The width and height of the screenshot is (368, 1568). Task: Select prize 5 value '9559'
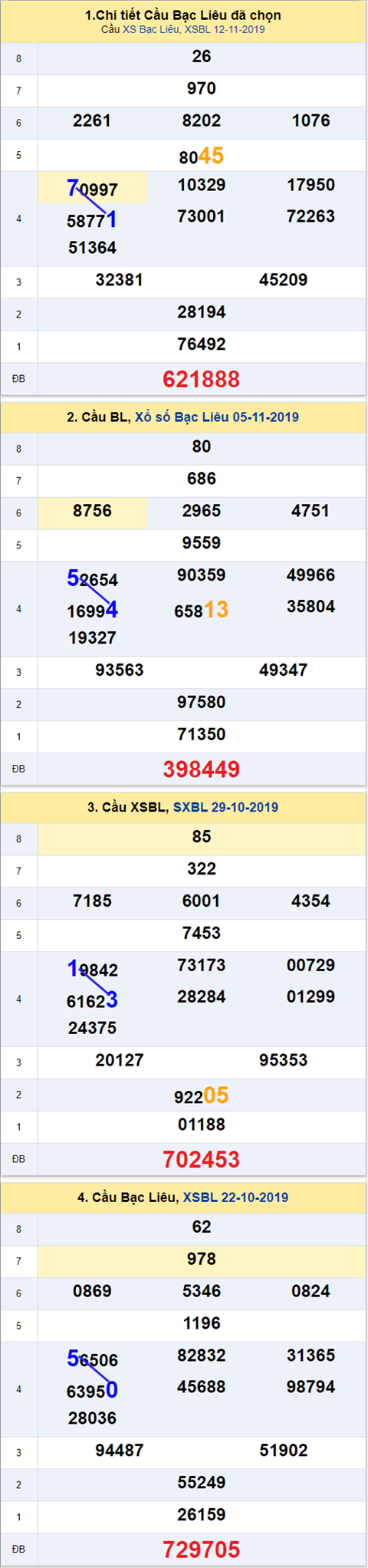click(202, 543)
